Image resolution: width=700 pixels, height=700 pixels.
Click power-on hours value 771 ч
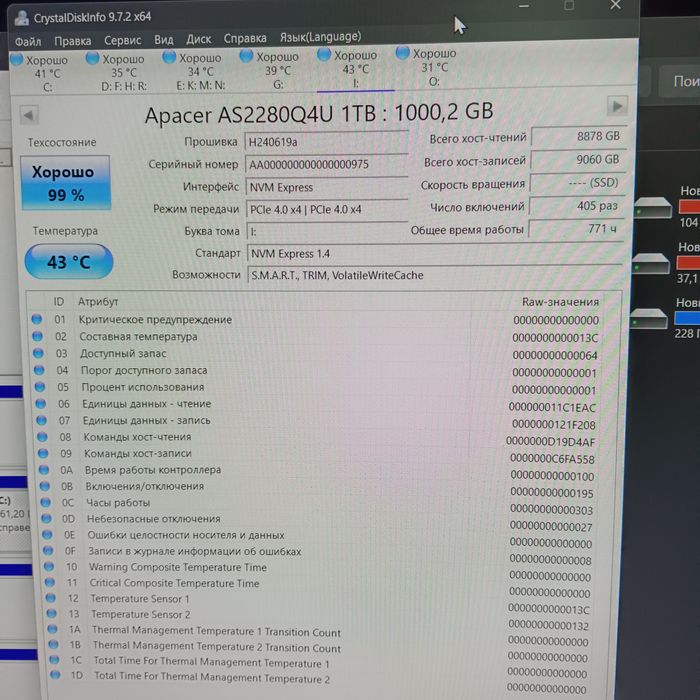click(576, 229)
